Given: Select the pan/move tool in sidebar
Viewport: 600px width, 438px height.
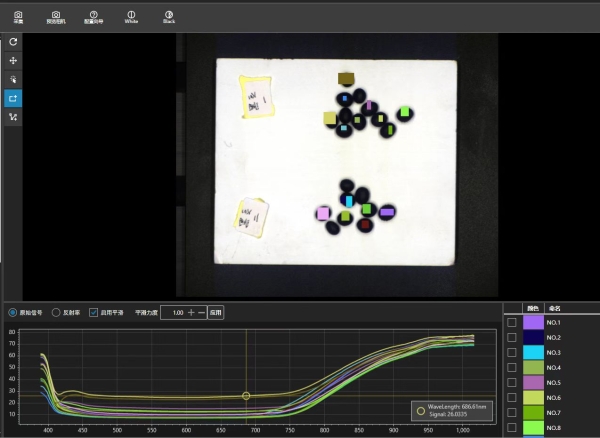Looking at the screenshot, I should [x=13, y=61].
